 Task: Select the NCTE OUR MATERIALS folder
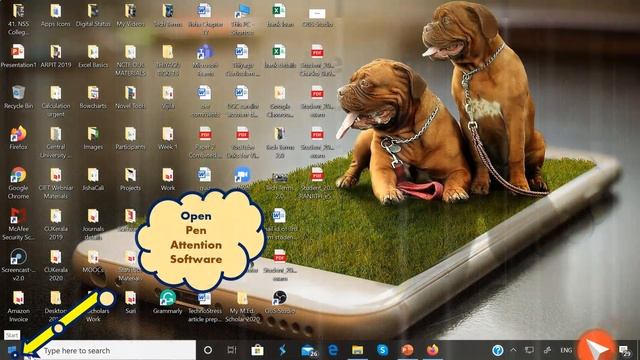click(x=130, y=60)
